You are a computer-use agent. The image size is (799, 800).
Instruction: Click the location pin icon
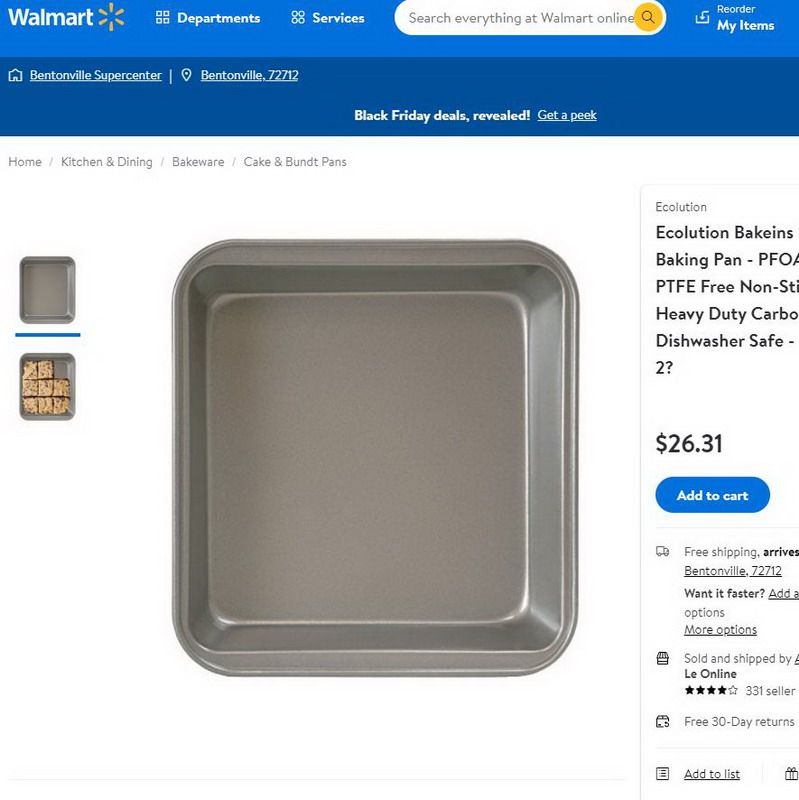(x=186, y=75)
